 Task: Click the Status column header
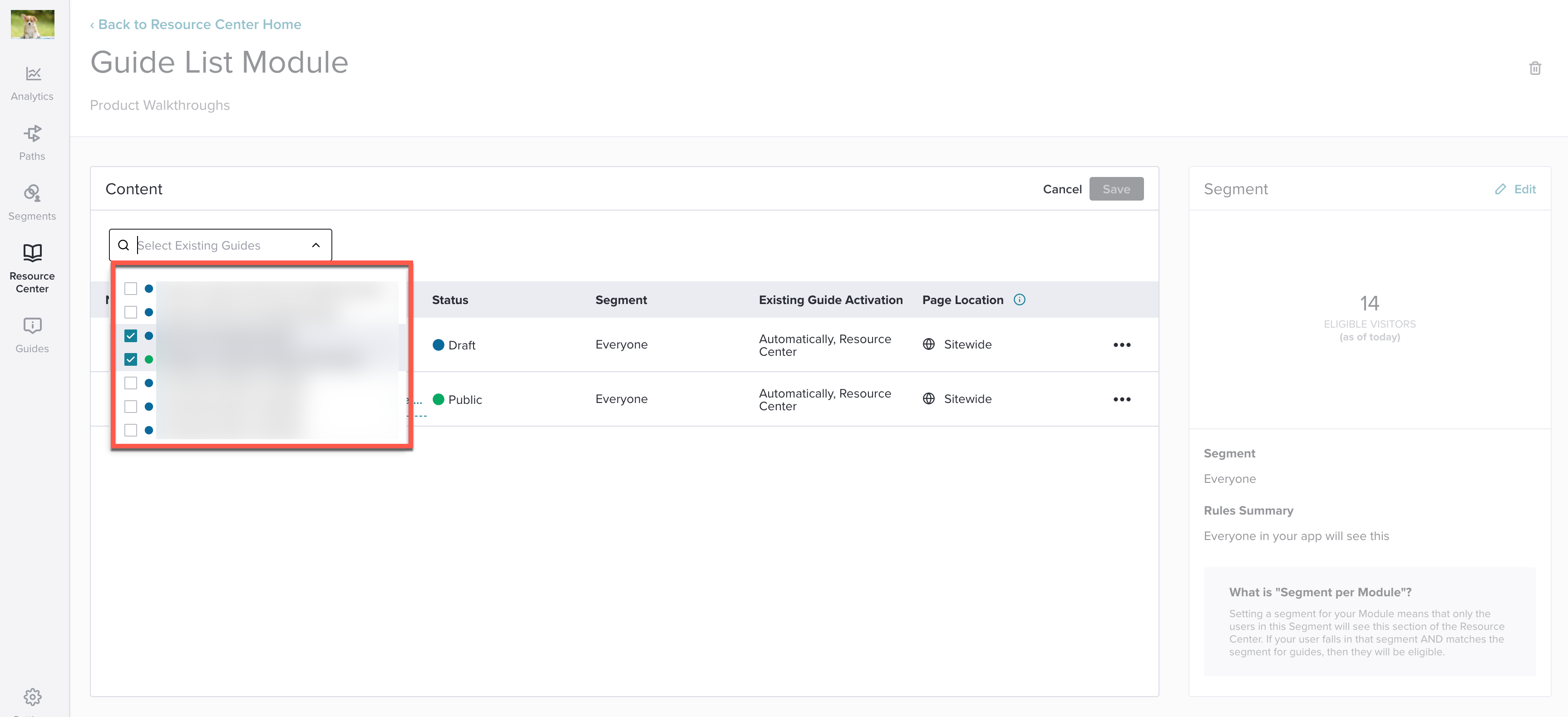point(450,300)
